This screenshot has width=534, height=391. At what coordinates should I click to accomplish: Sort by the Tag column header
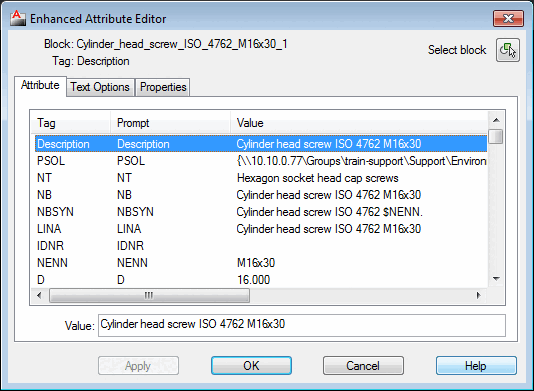[71, 123]
